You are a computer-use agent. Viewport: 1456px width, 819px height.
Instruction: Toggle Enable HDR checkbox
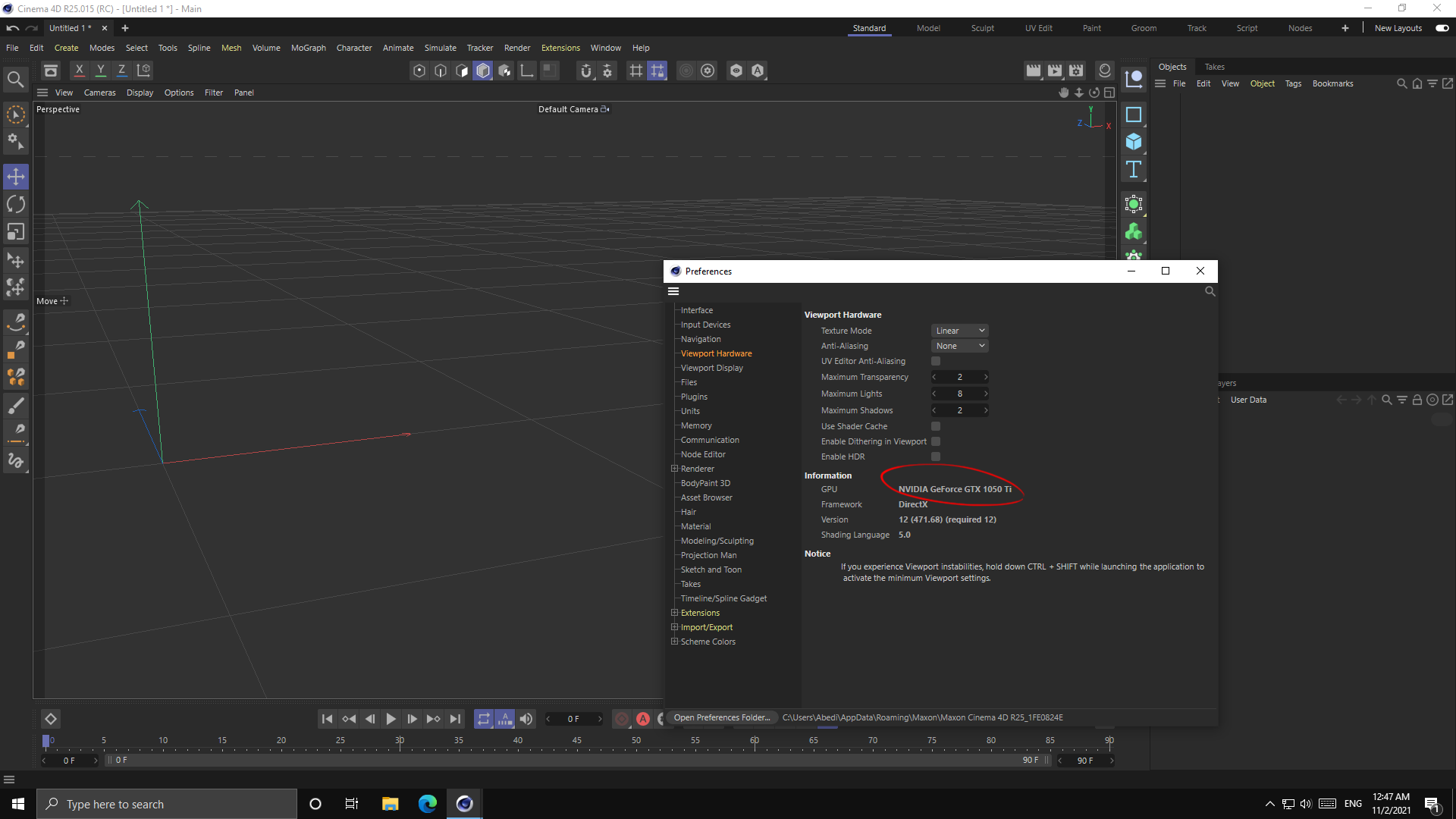[x=935, y=456]
